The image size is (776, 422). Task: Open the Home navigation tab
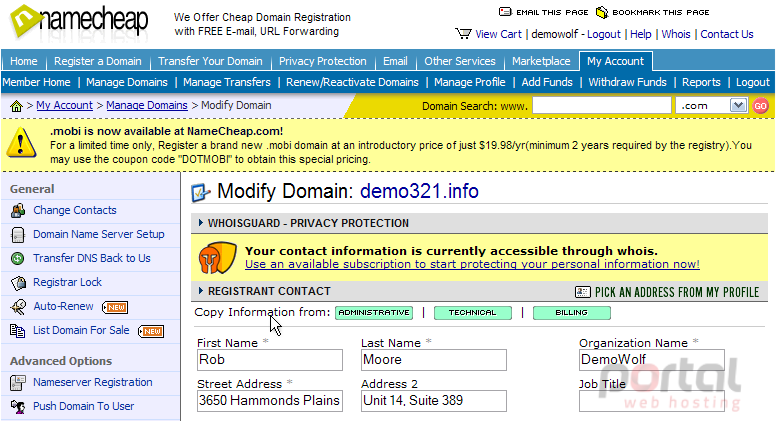(24, 61)
